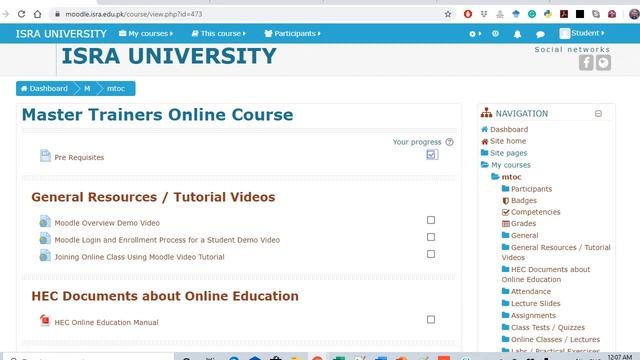The width and height of the screenshot is (640, 360).
Task: Open the This course dropdown menu
Action: [x=218, y=33]
